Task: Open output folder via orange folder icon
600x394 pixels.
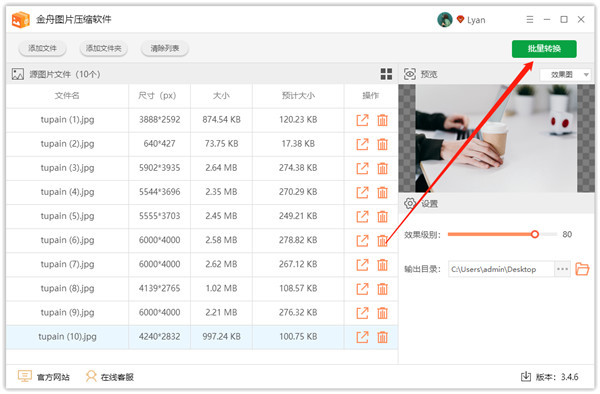Action: 582,269
